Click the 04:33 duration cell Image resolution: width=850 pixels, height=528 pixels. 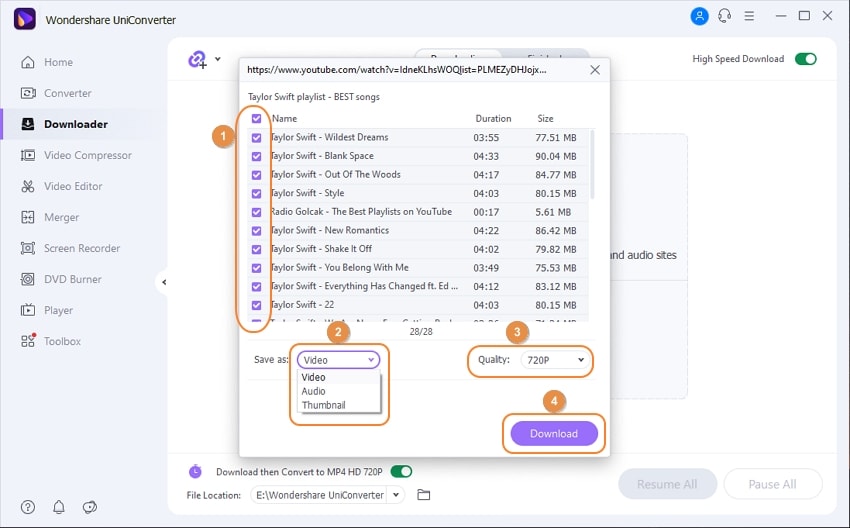tap(486, 156)
